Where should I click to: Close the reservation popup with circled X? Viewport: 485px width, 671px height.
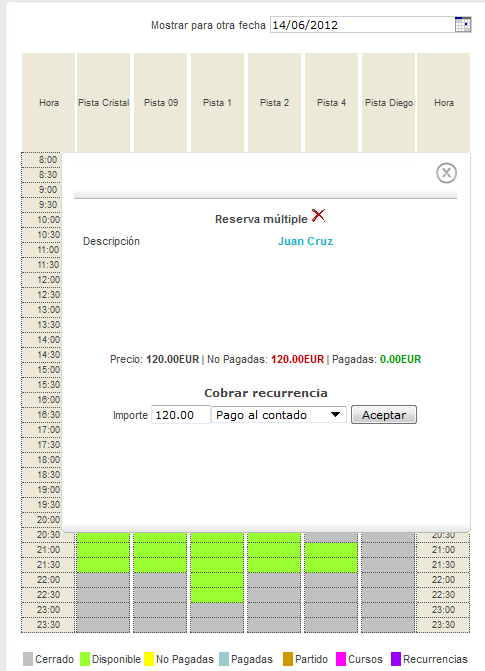pyautogui.click(x=446, y=173)
